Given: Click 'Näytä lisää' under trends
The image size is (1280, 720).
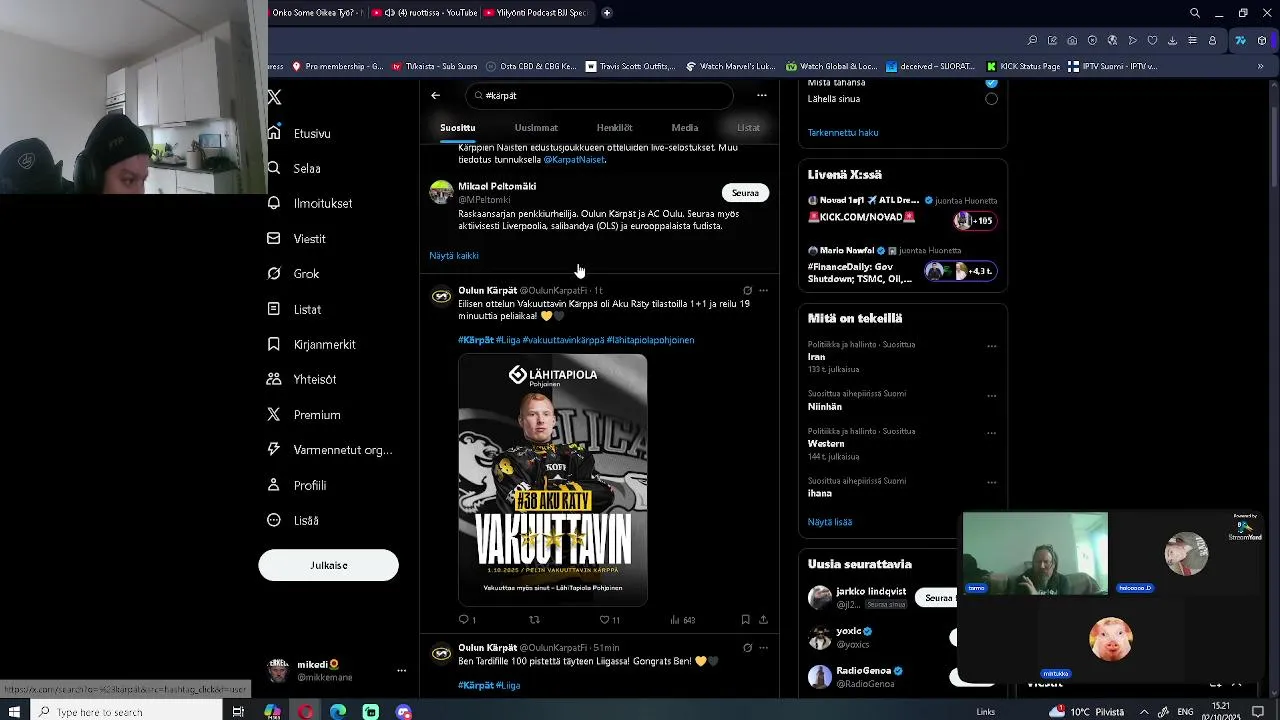Looking at the screenshot, I should click(830, 522).
